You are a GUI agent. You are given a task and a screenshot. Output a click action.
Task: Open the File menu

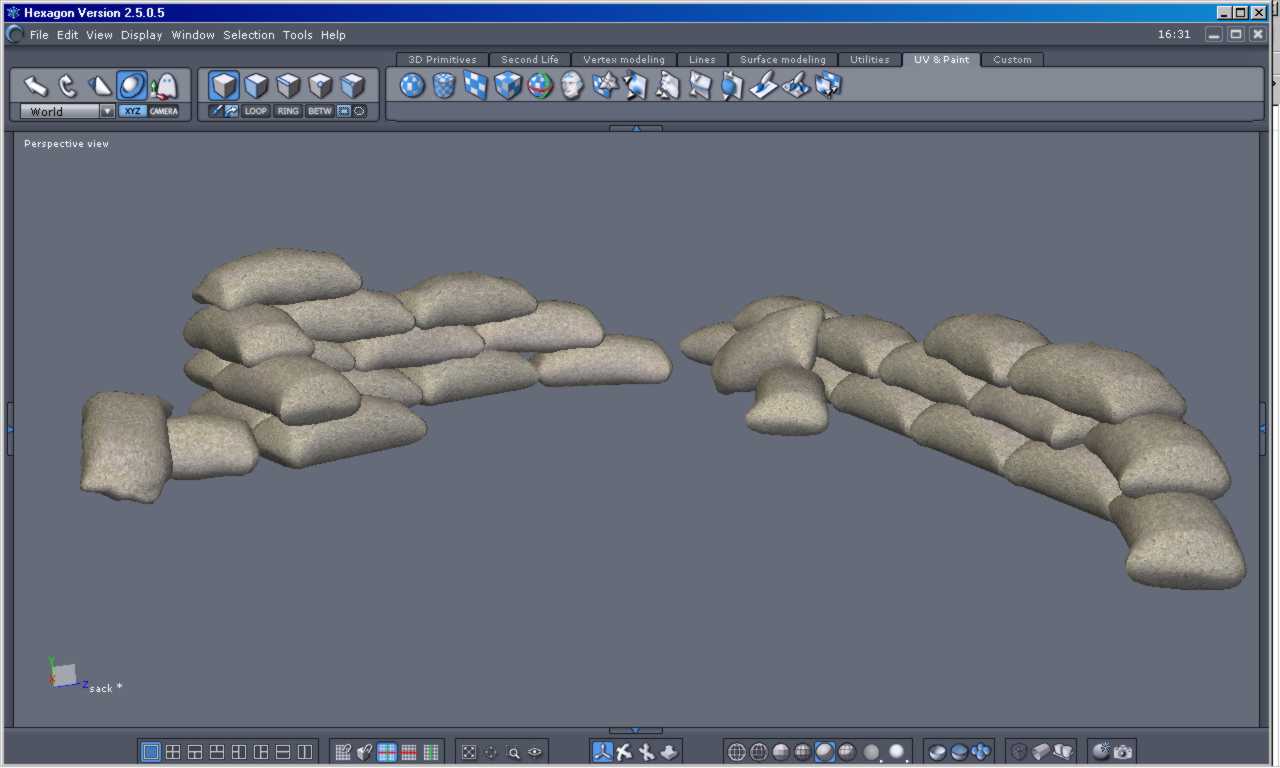coord(39,35)
